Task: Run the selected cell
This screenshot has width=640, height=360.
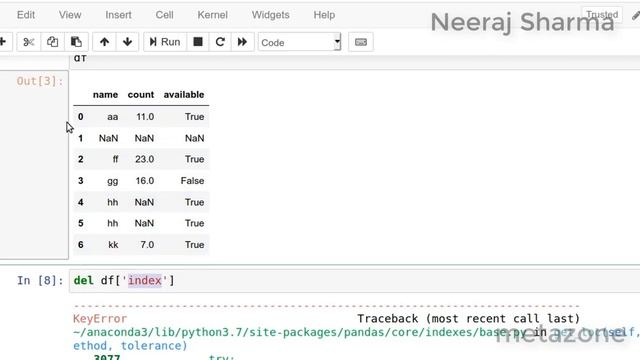Action: [x=165, y=42]
